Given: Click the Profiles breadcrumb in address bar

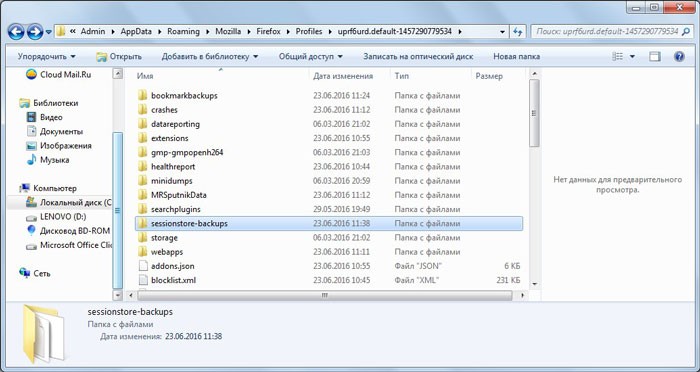Looking at the screenshot, I should coord(309,32).
